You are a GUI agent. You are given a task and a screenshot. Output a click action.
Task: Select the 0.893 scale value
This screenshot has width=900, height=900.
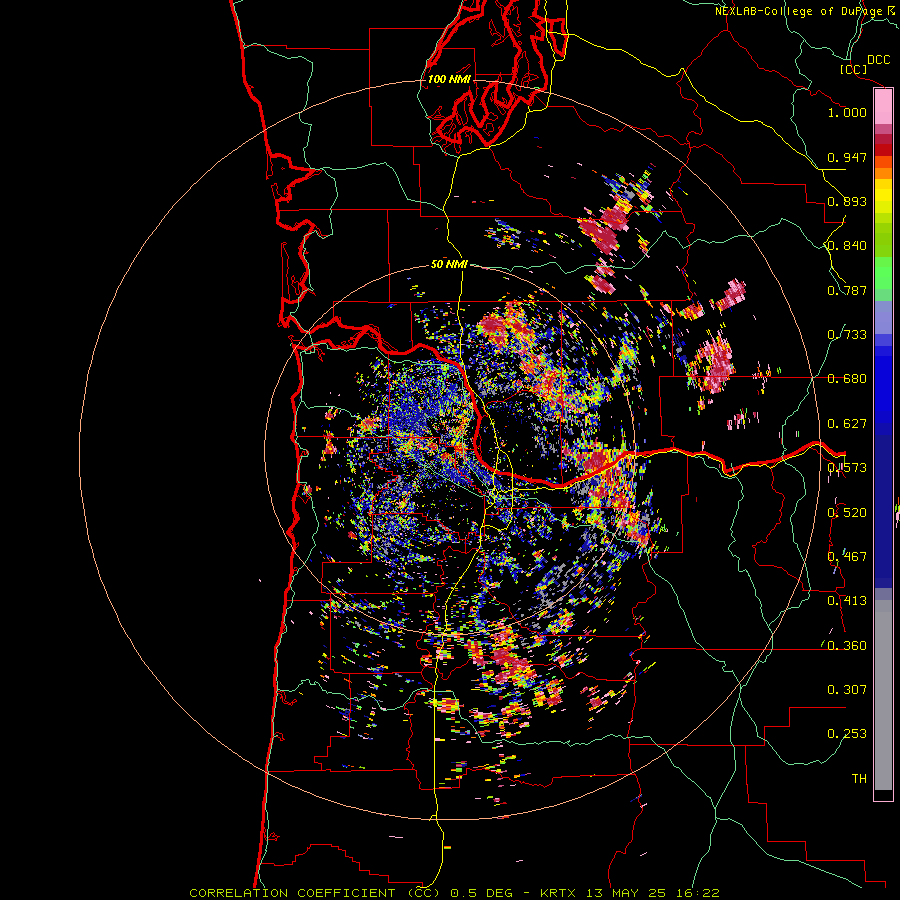[847, 201]
